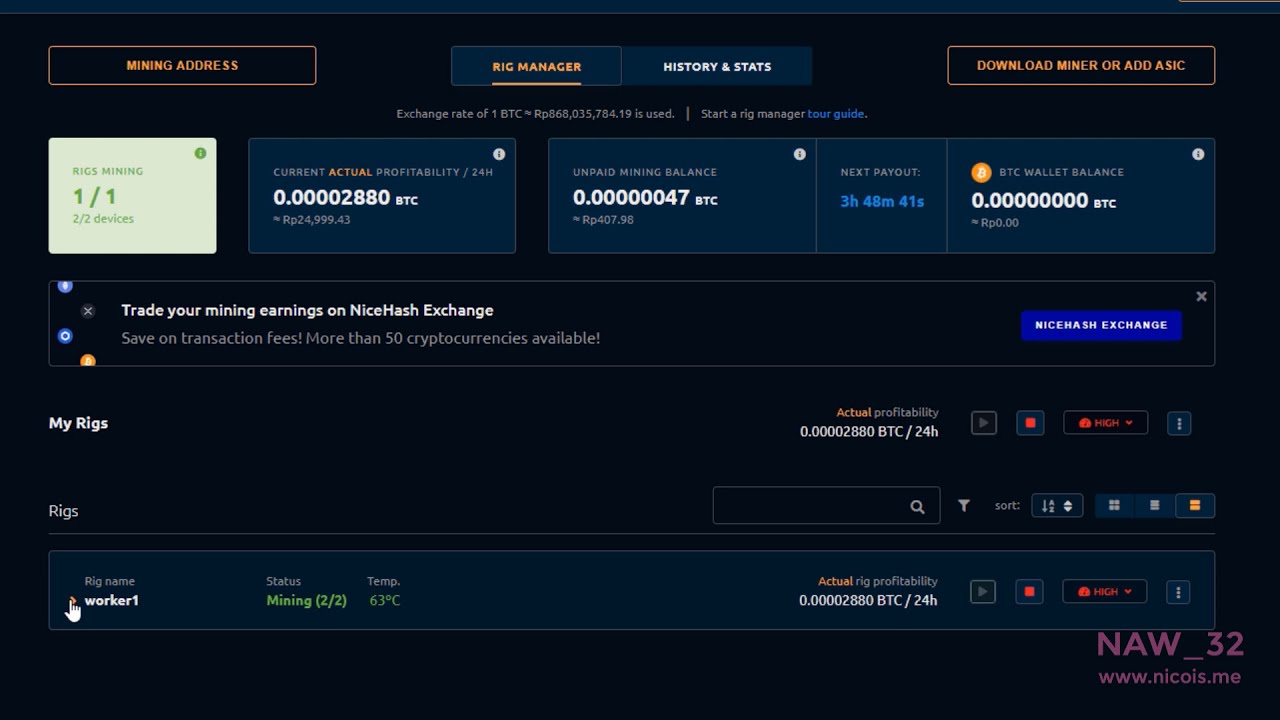This screenshot has height=720, width=1280.
Task: Open the NiceHash Exchange button
Action: point(1101,325)
